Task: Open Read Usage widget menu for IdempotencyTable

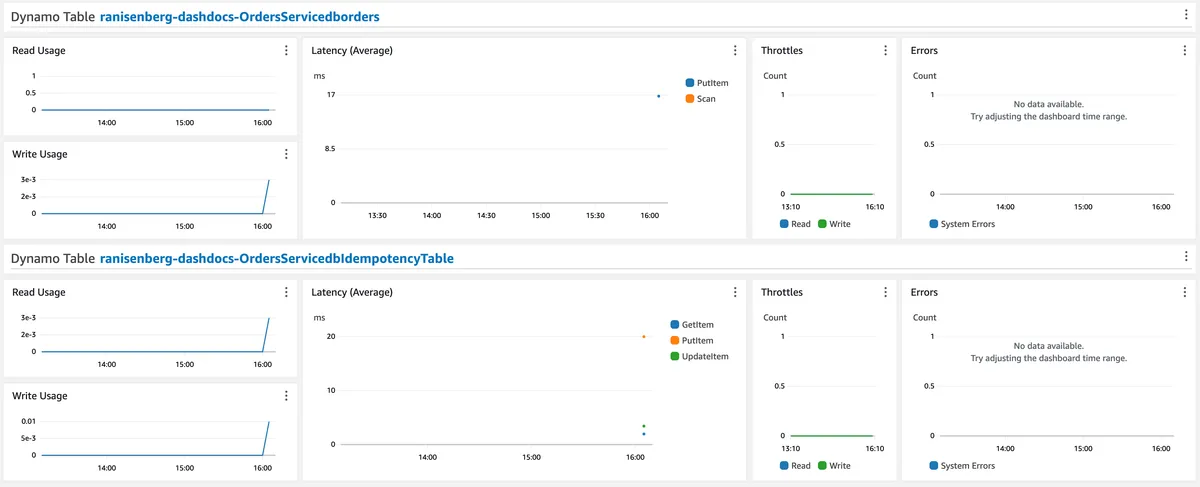Action: tap(286, 292)
